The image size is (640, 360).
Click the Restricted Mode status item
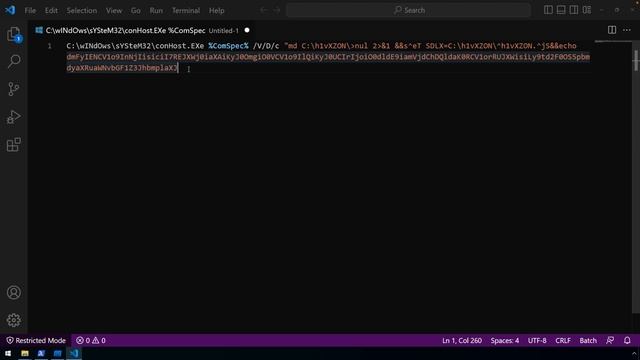[36, 340]
